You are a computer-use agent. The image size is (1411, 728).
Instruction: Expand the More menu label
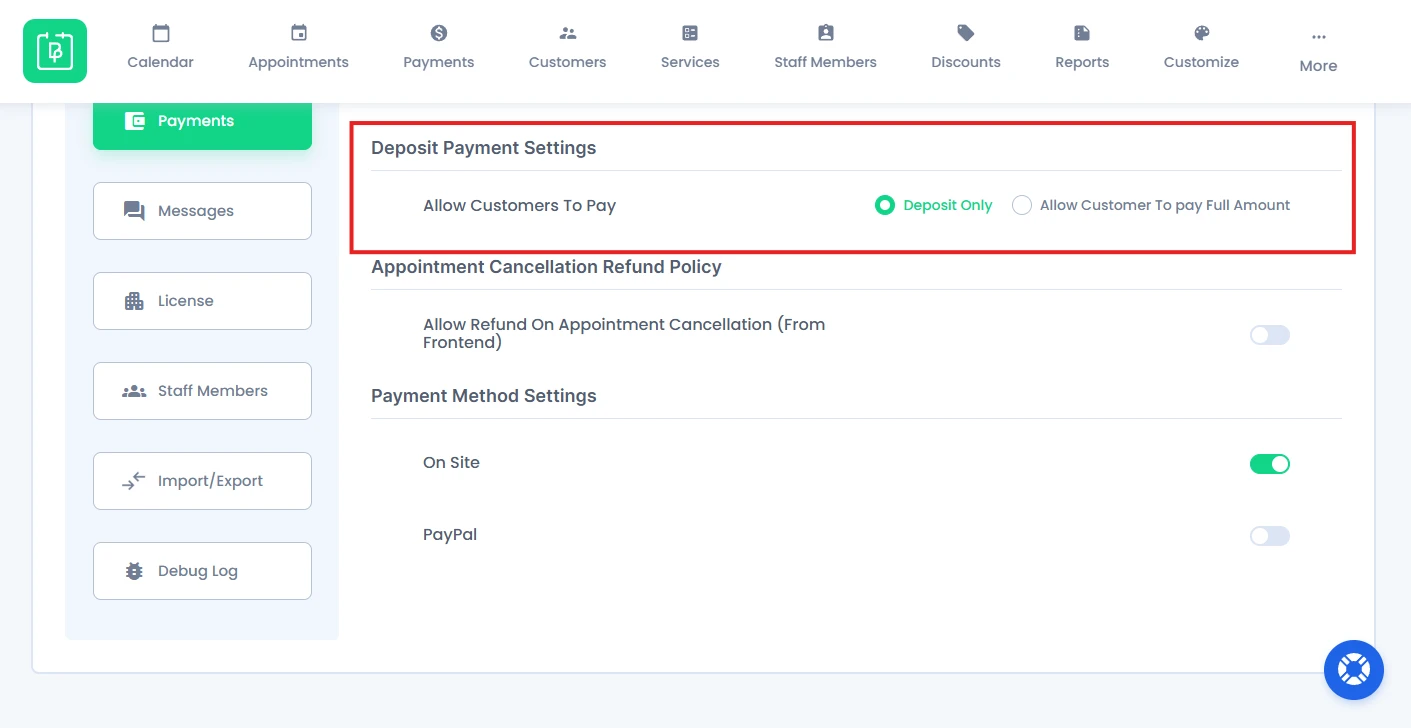[x=1319, y=66]
